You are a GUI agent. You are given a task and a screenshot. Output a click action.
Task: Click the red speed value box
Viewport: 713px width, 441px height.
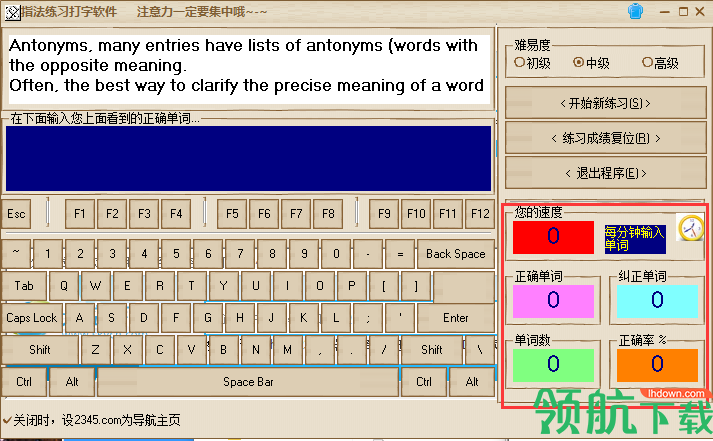point(553,237)
